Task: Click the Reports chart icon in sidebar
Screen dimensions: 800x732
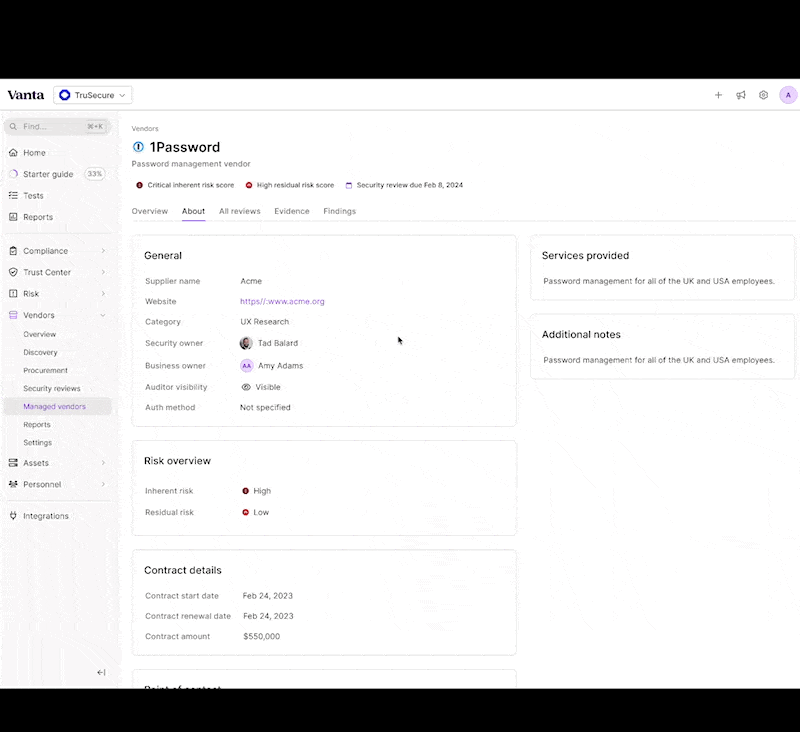Action: click(x=13, y=217)
